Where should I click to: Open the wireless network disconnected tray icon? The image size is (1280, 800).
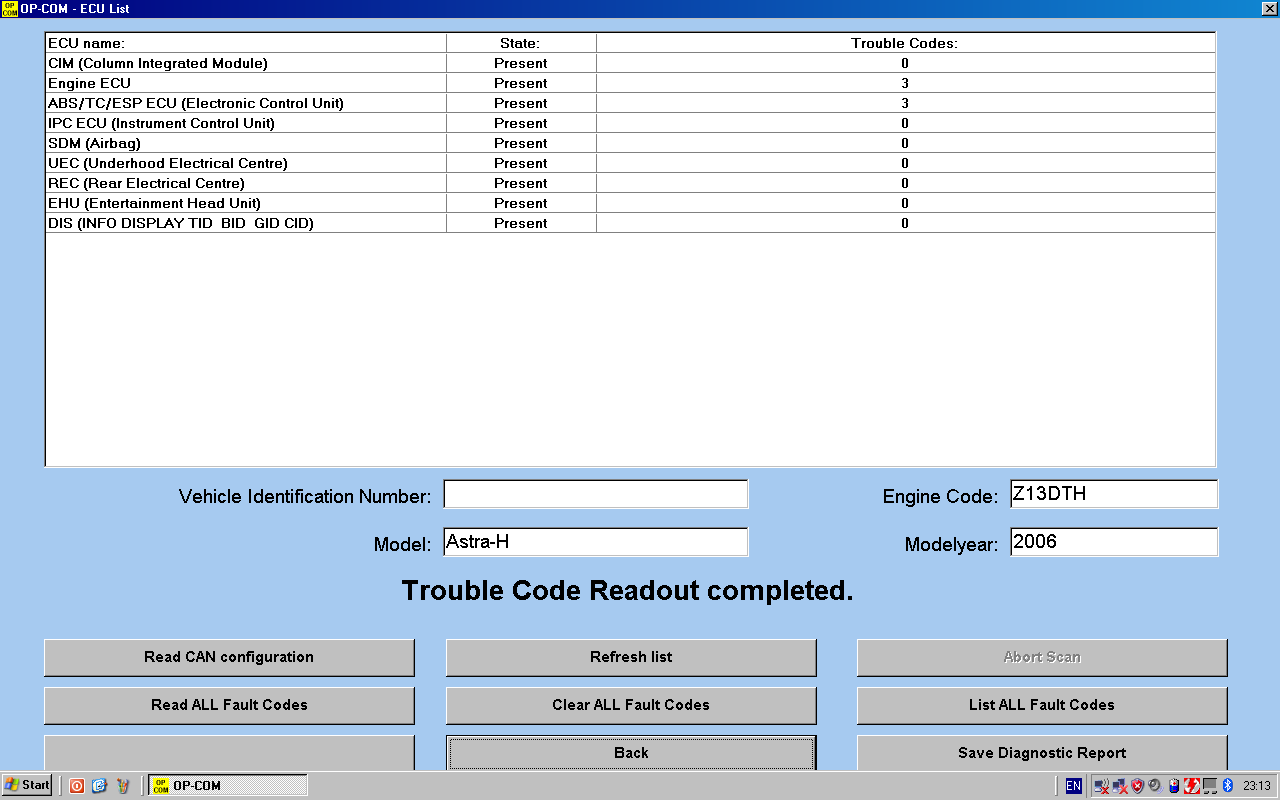tap(1102, 786)
